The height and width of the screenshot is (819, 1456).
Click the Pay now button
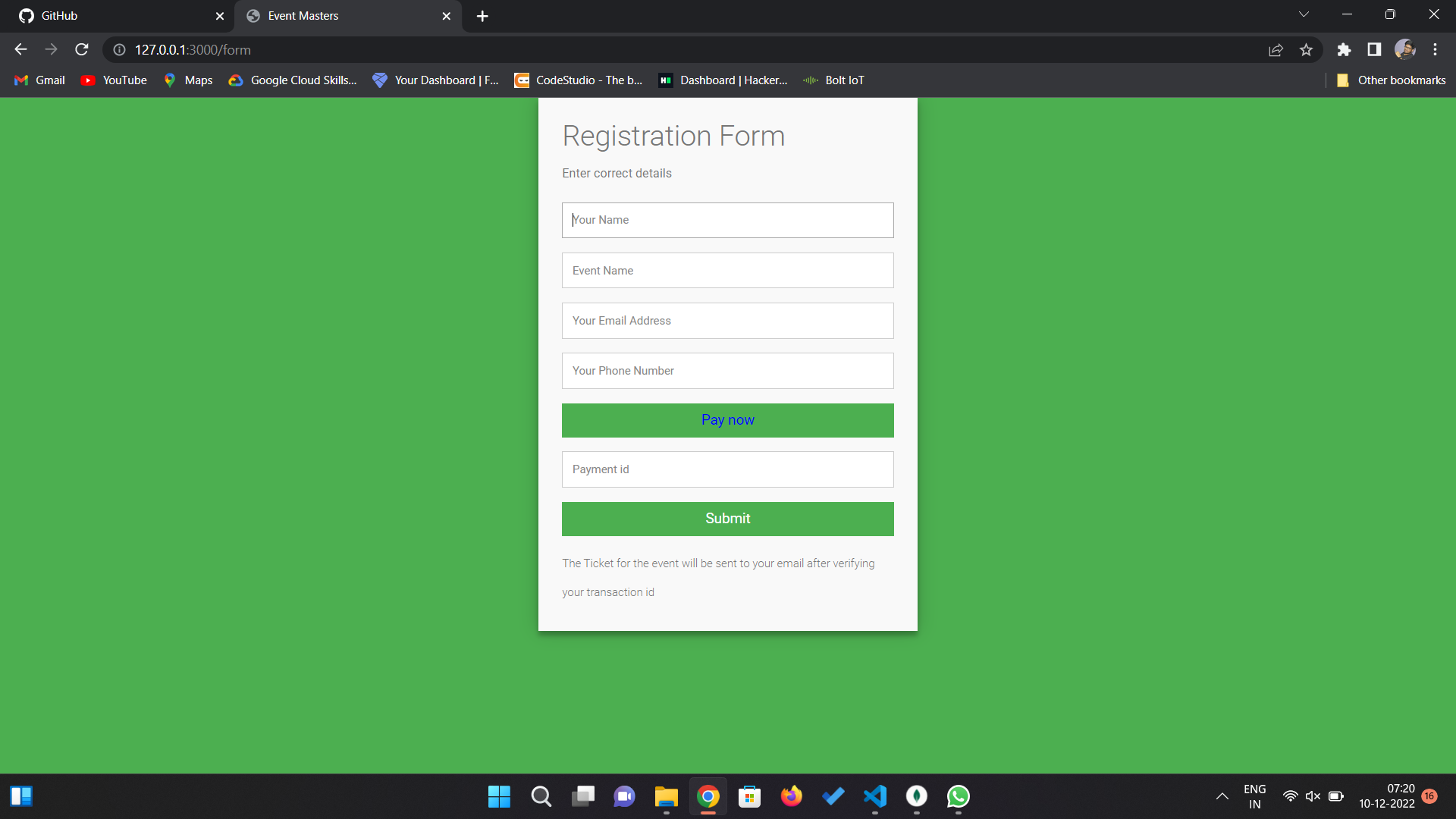click(727, 420)
